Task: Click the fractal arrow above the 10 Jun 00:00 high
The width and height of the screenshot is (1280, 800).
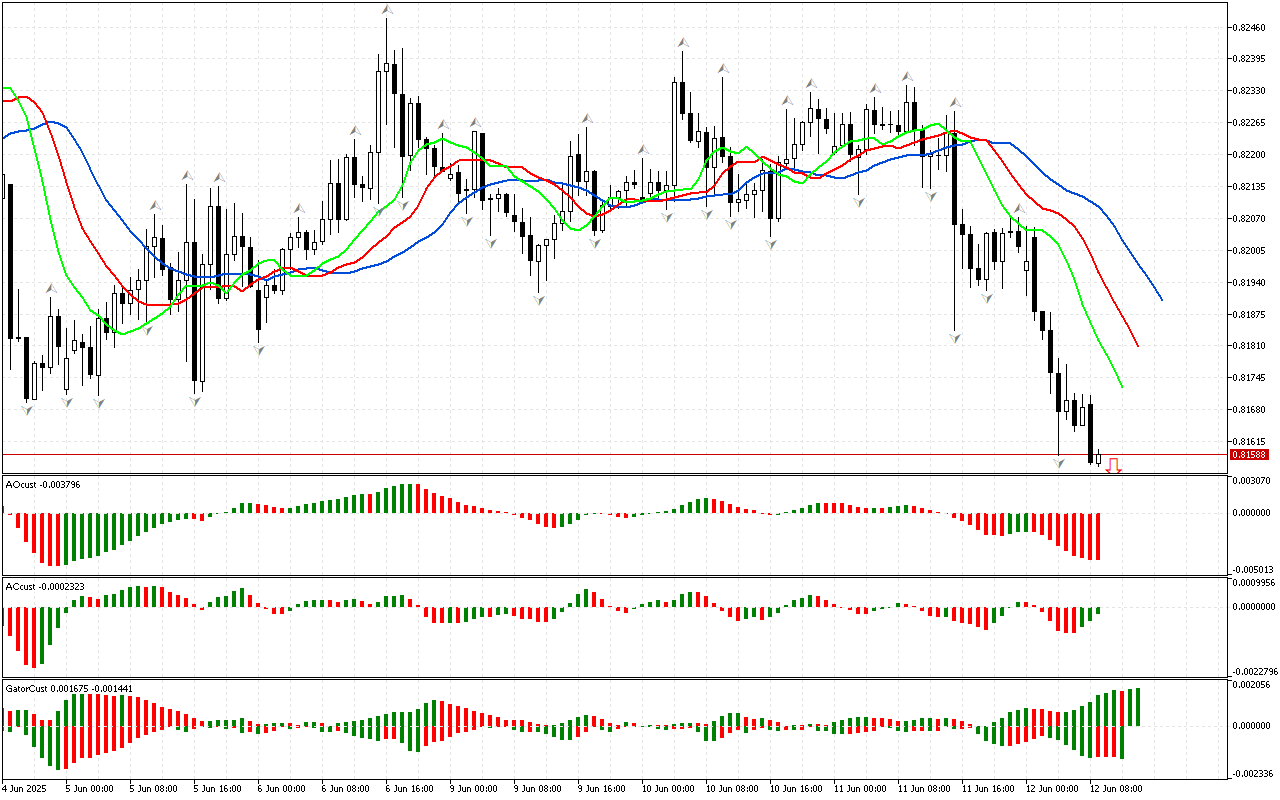Action: click(x=682, y=43)
